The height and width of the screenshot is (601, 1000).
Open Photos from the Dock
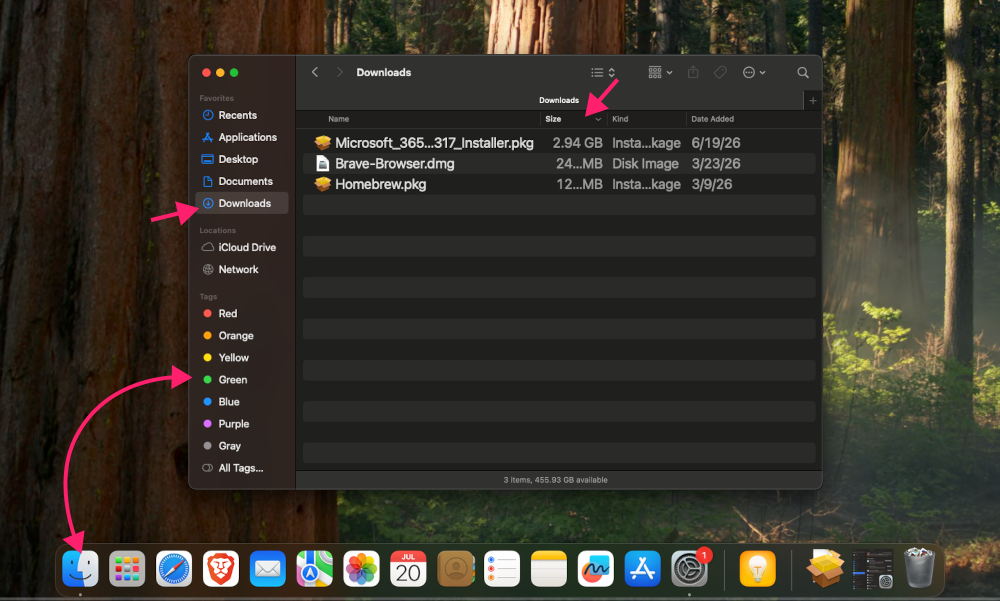coord(361,568)
